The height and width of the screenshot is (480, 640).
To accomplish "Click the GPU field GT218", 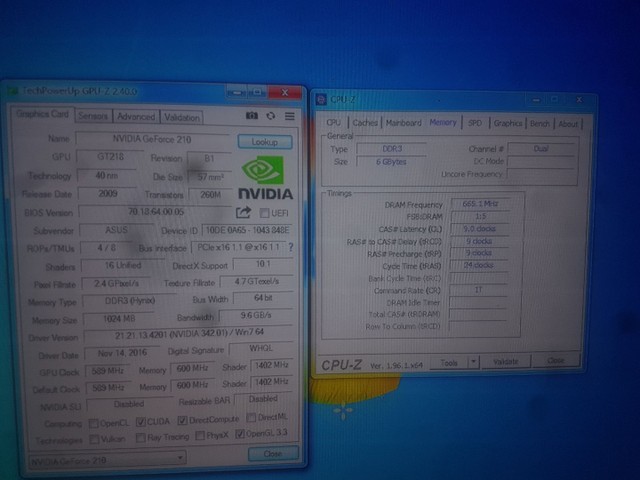I will (110, 157).
